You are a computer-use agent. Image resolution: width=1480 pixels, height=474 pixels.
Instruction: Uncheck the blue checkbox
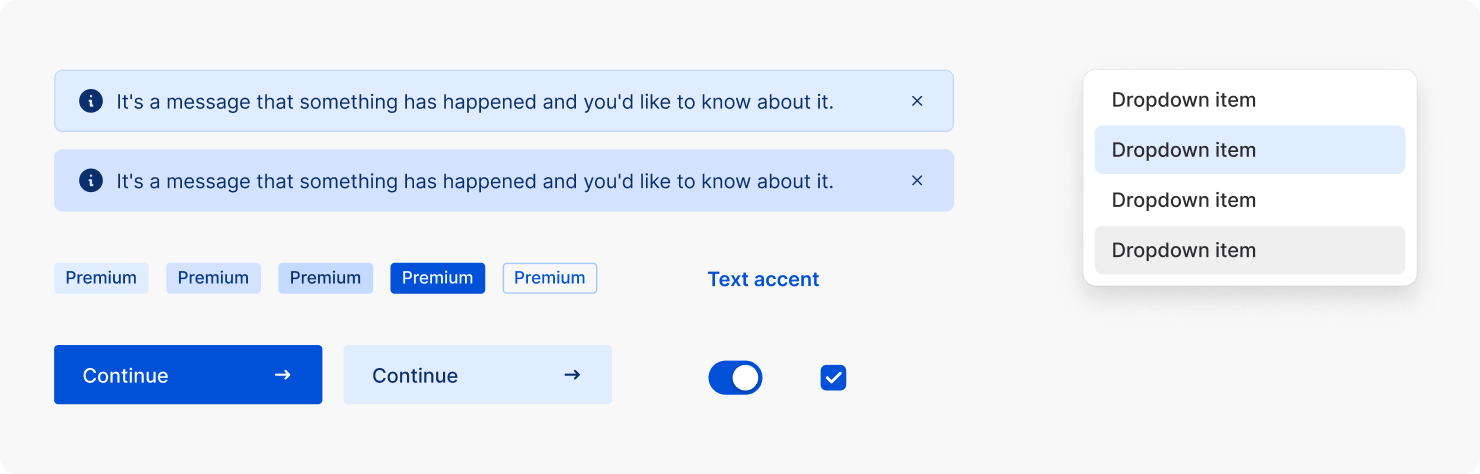click(833, 378)
